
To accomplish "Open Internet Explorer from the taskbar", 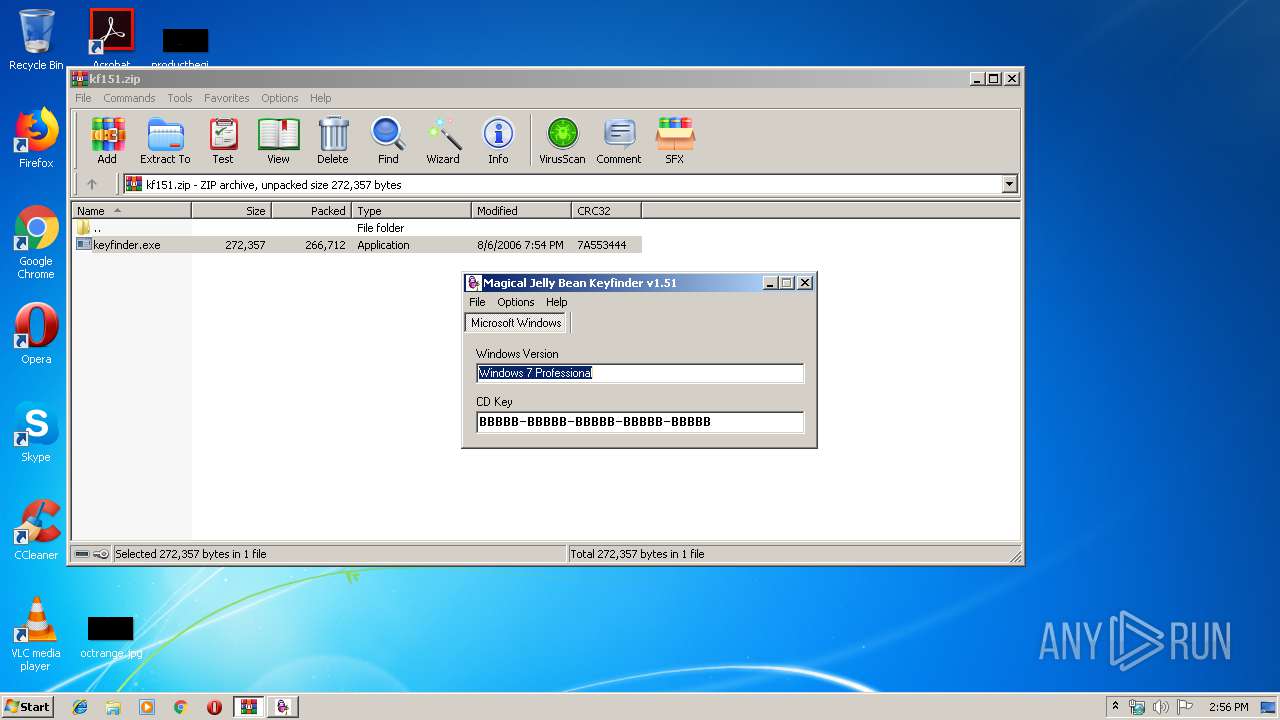I will coord(80,707).
